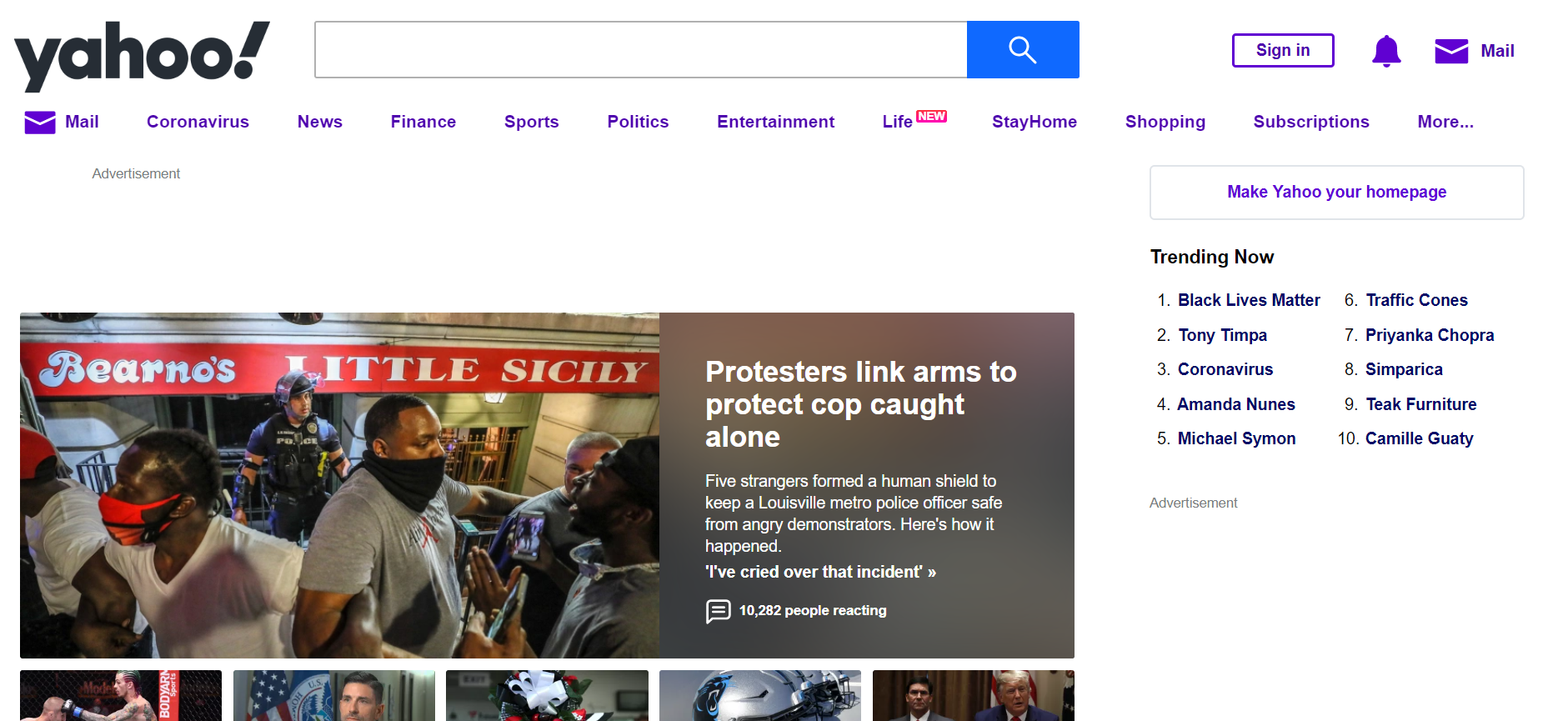Click Mail text link in top right header
Viewport: 1568px width, 721px height.
click(1497, 51)
